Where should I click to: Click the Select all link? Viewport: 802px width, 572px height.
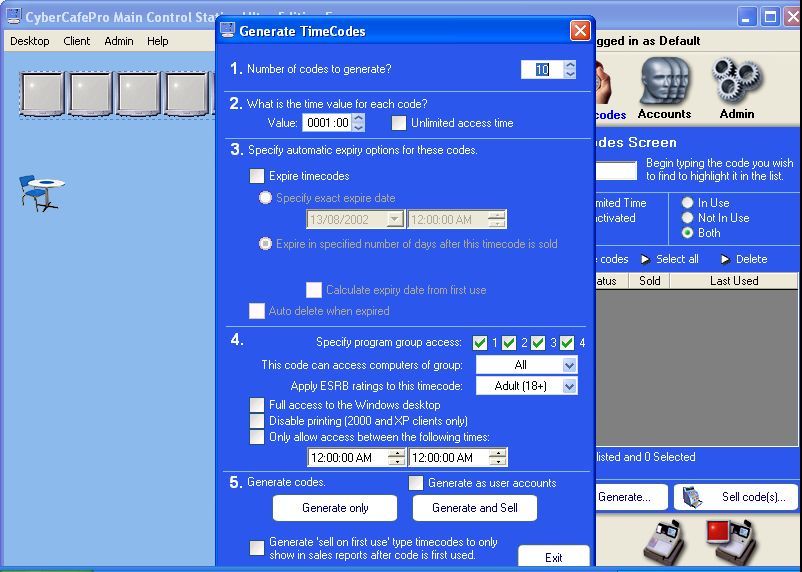pyautogui.click(x=677, y=259)
